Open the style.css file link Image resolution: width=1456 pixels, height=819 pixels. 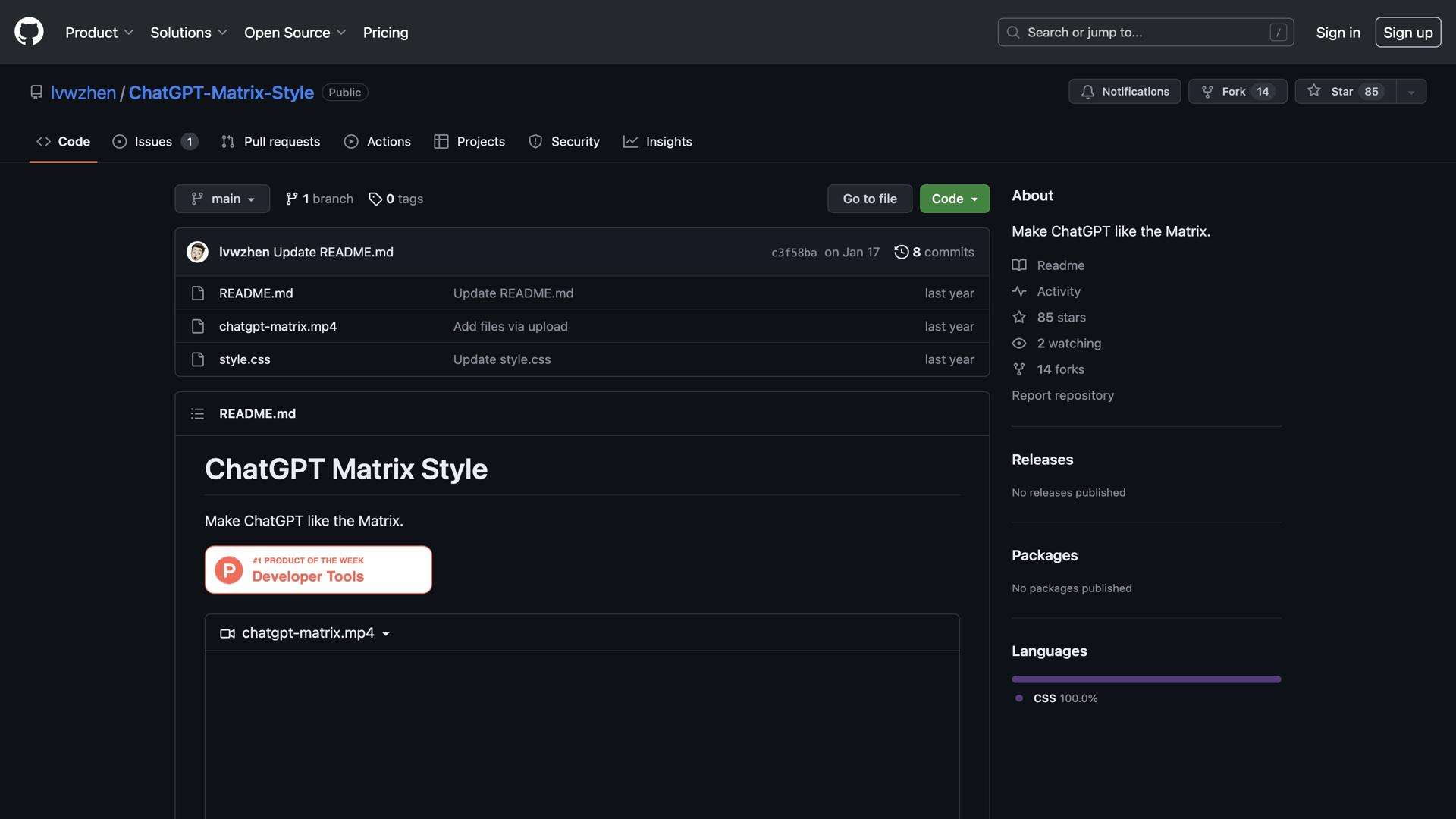coord(244,359)
